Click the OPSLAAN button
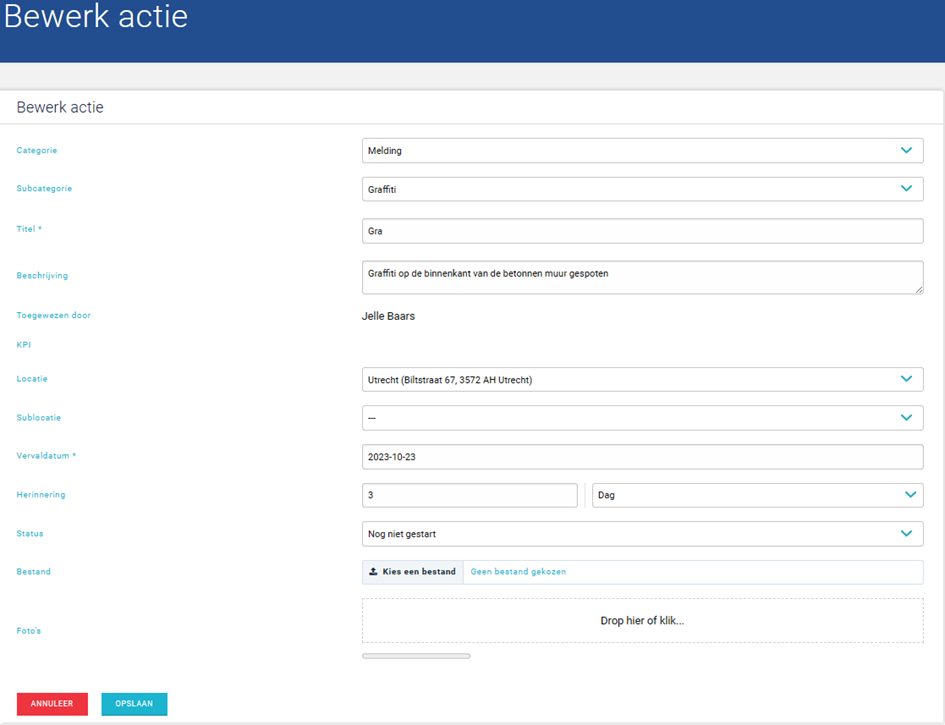Image resolution: width=945 pixels, height=725 pixels. (134, 704)
